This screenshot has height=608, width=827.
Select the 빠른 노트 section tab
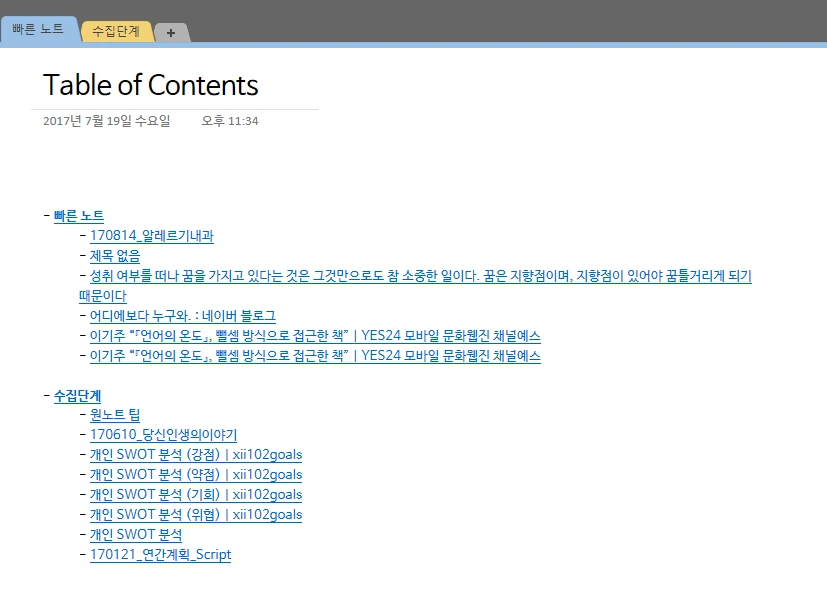click(40, 29)
